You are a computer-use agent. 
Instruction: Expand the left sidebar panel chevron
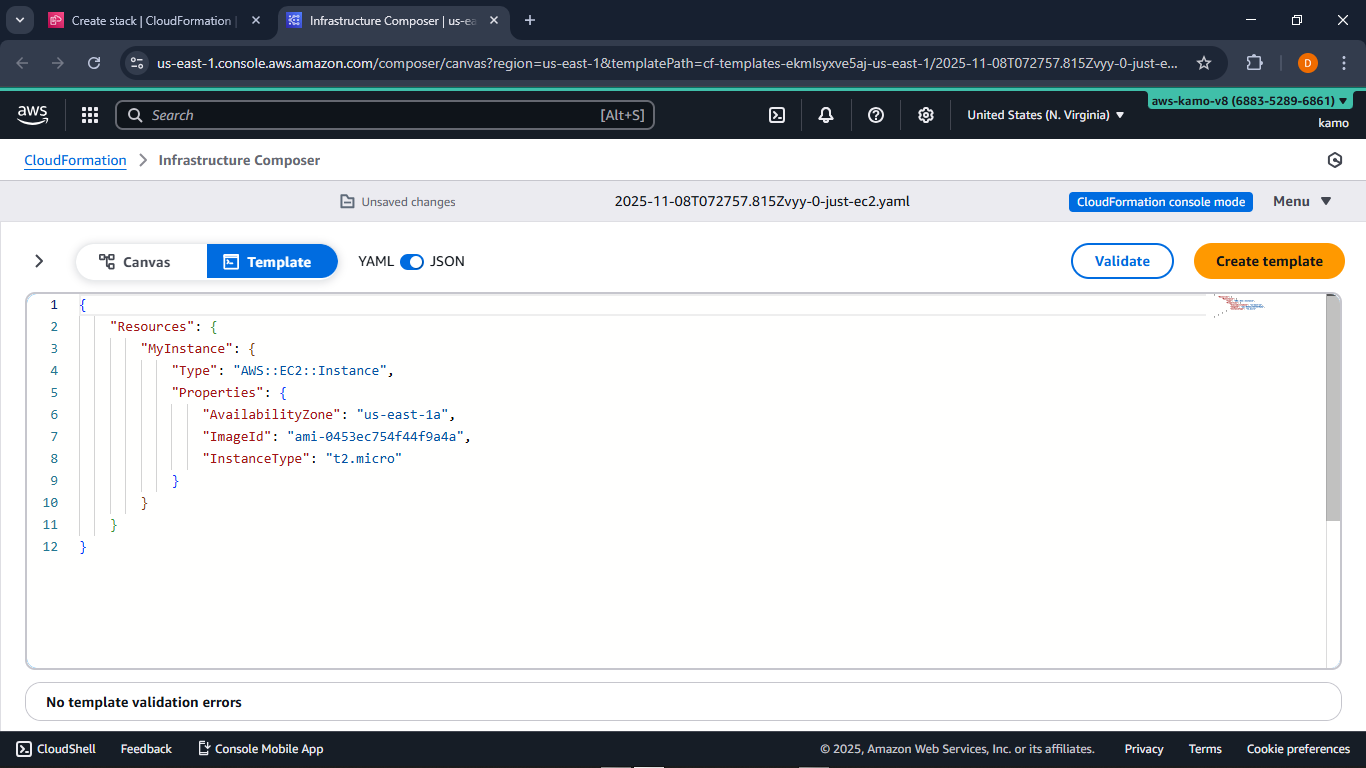click(39, 261)
